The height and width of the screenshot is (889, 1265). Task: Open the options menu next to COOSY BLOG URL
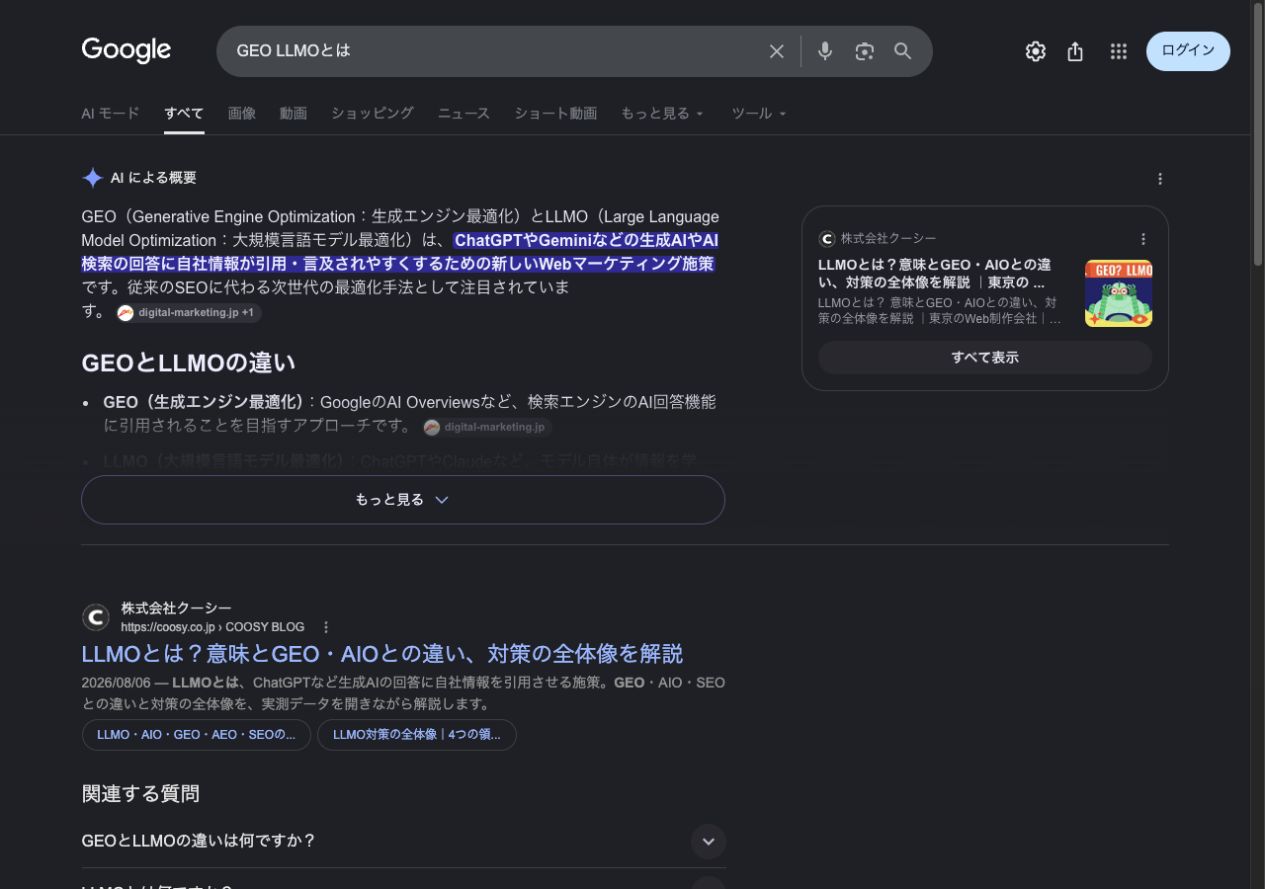click(326, 627)
